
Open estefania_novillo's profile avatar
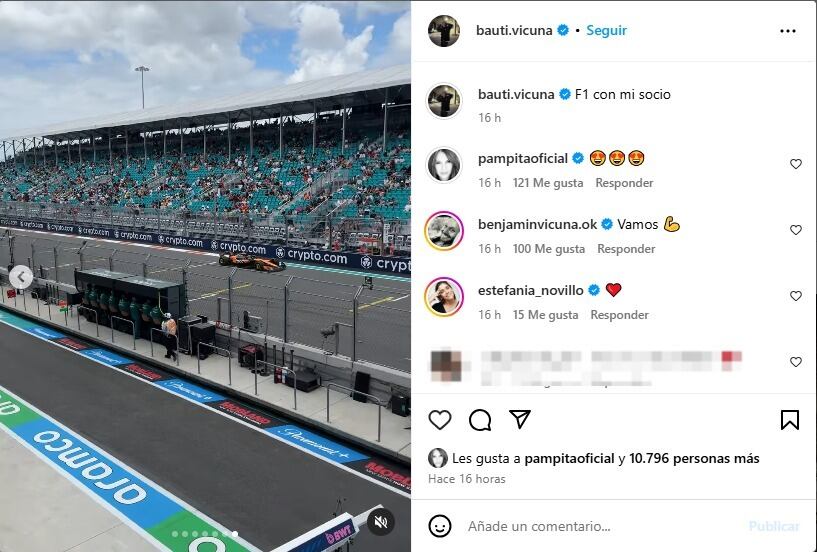tap(444, 297)
